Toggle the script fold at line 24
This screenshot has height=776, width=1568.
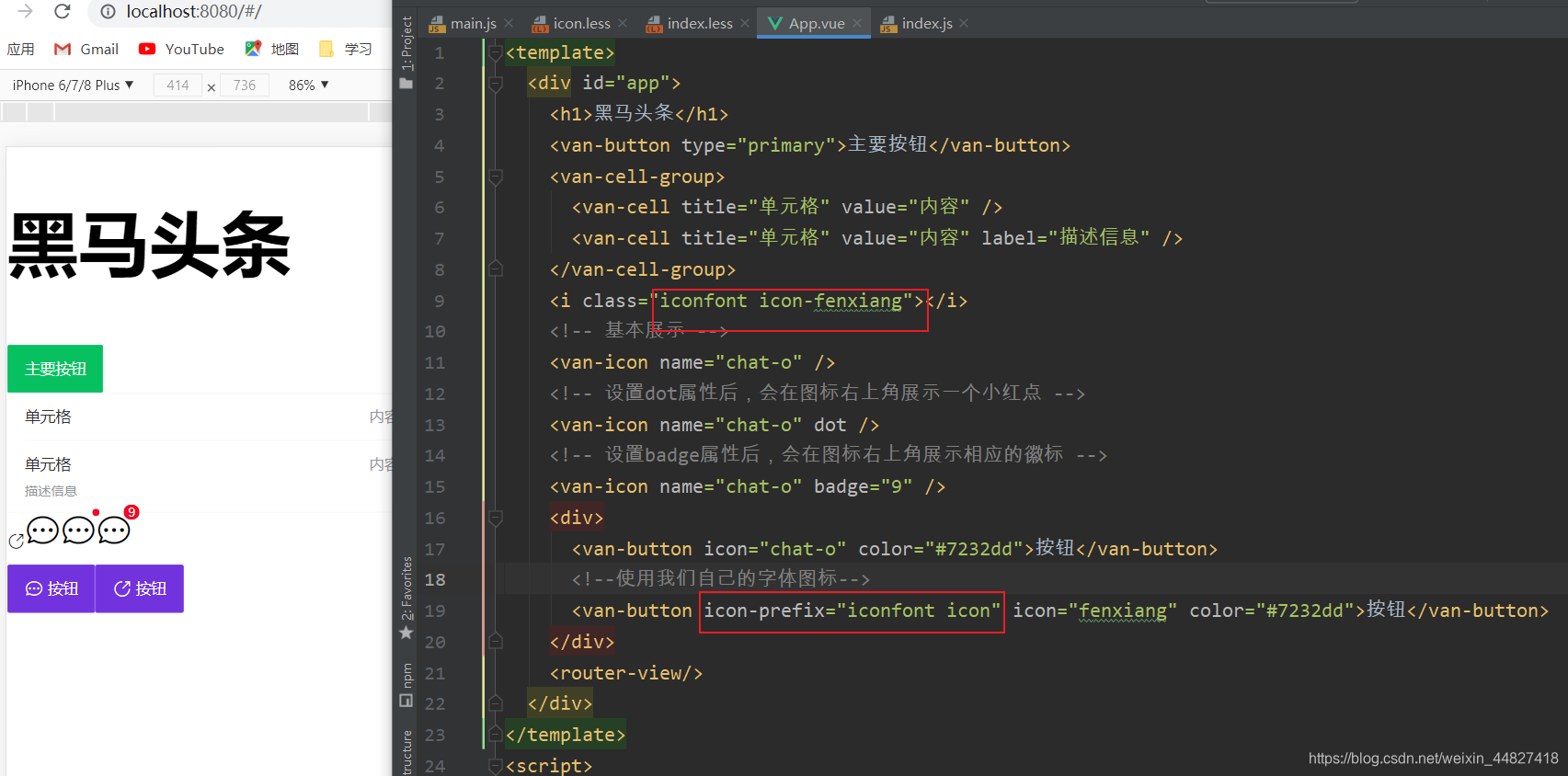tap(496, 765)
